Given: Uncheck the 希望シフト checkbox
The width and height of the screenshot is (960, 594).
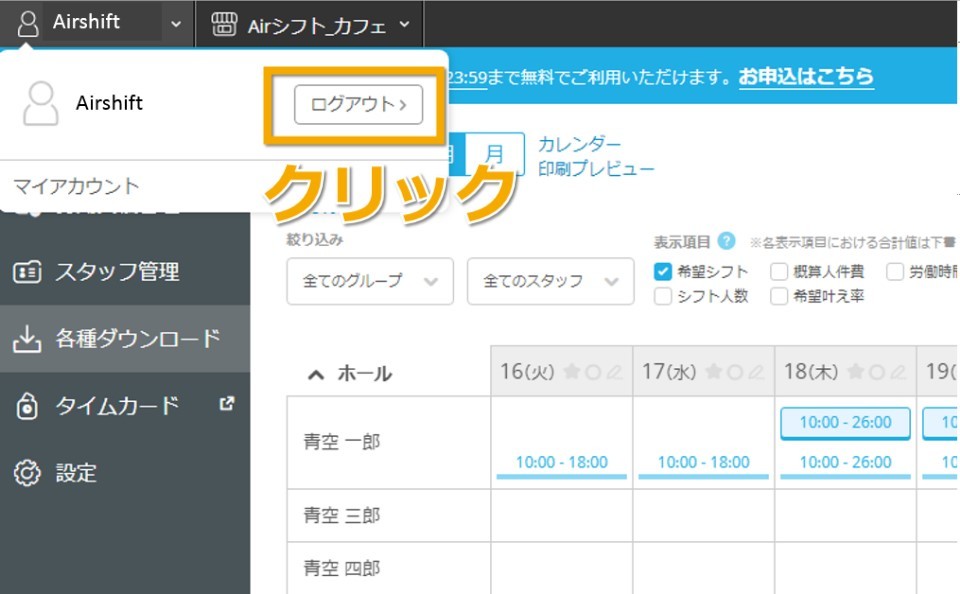Looking at the screenshot, I should coord(662,272).
